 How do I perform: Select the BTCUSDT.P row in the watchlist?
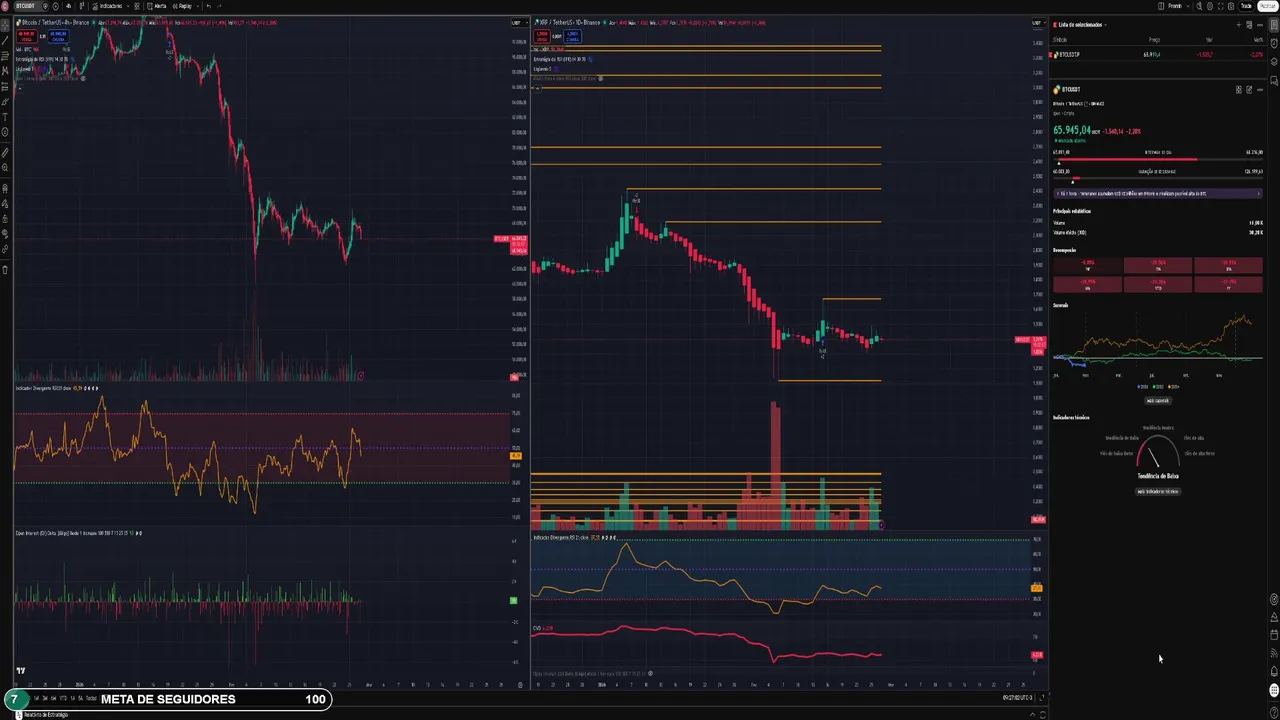pos(1158,54)
